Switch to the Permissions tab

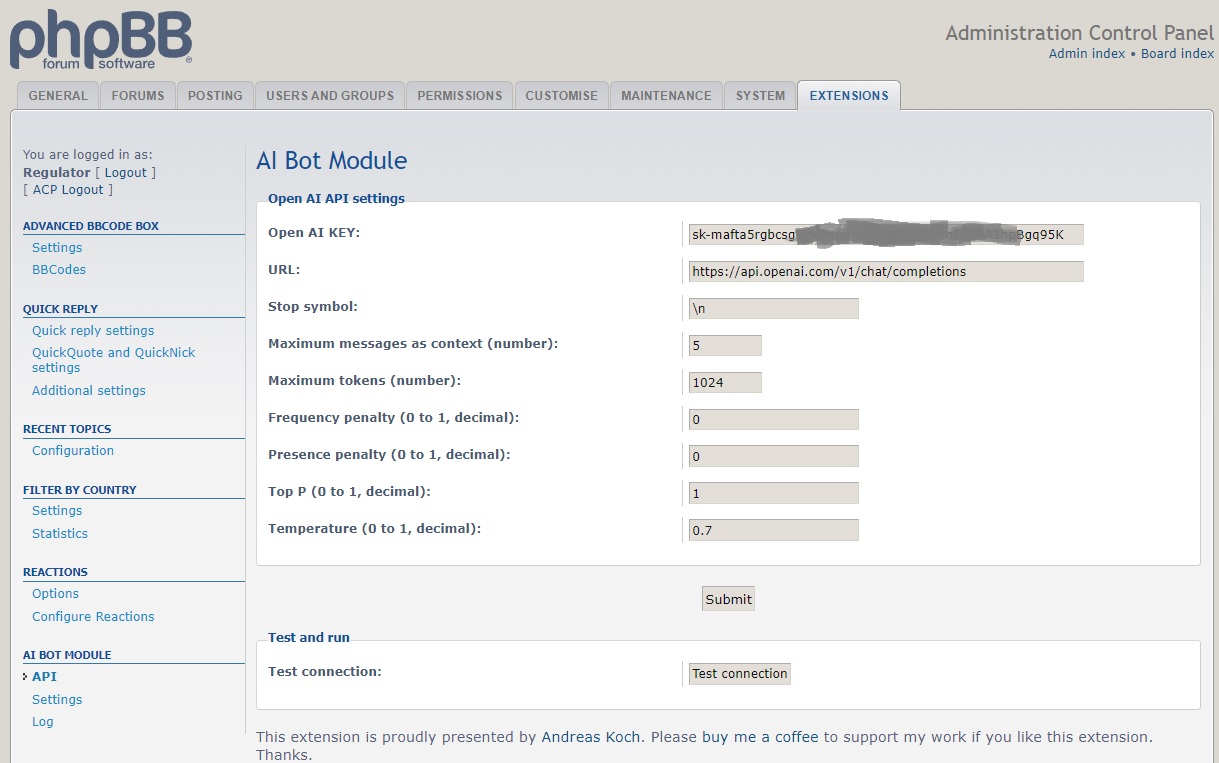click(460, 96)
